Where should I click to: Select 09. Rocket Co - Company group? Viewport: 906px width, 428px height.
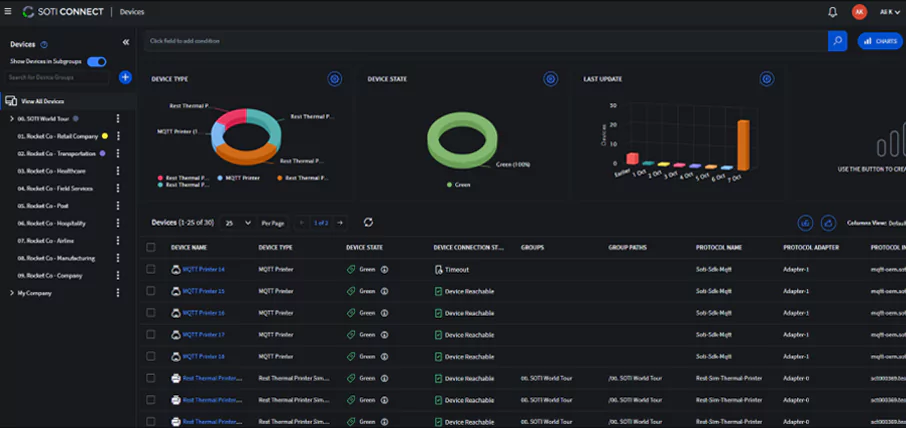50,276
